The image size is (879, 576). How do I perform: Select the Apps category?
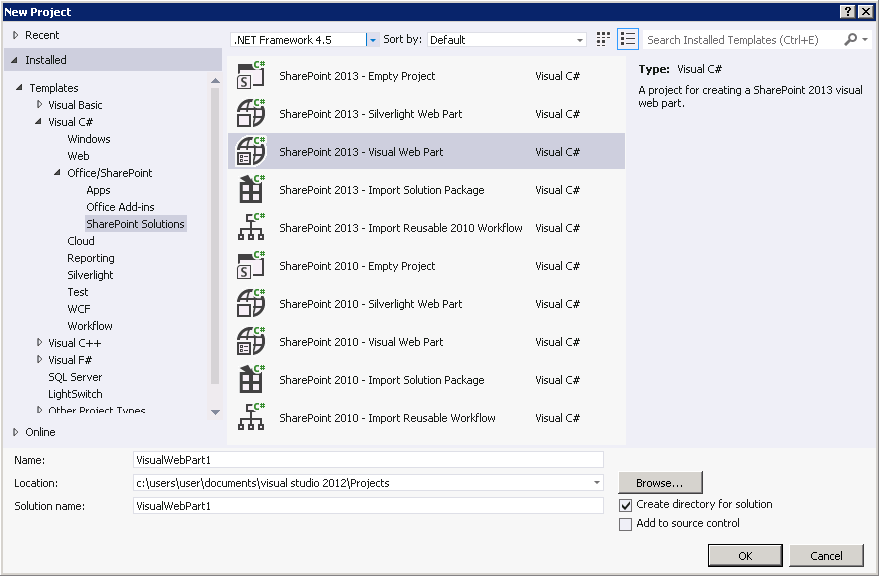tap(98, 190)
